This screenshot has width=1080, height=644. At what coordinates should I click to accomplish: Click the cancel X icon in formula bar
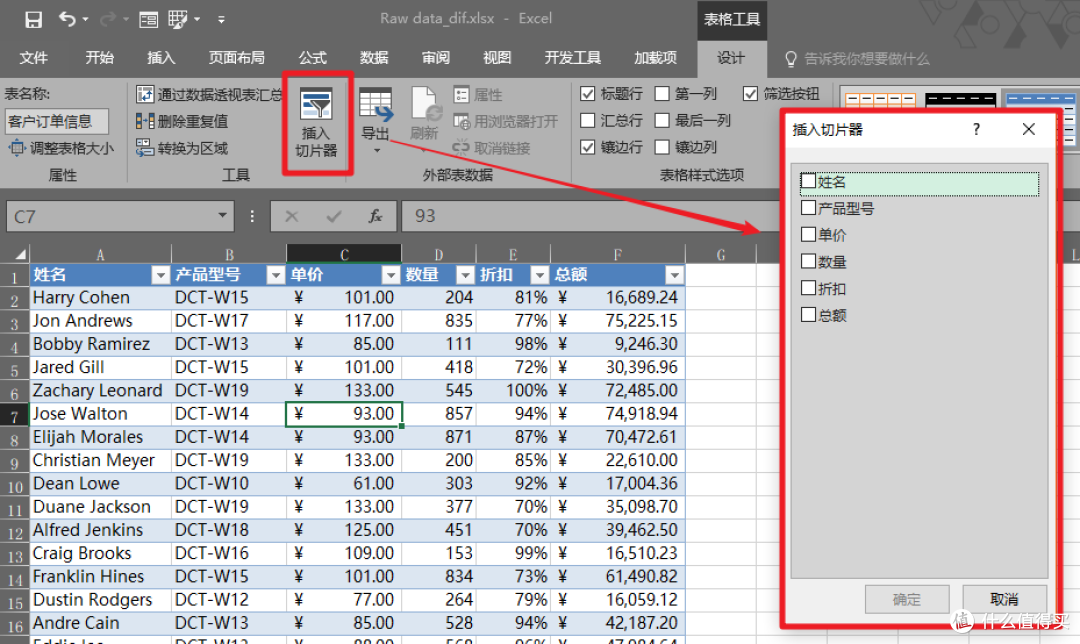point(291,216)
